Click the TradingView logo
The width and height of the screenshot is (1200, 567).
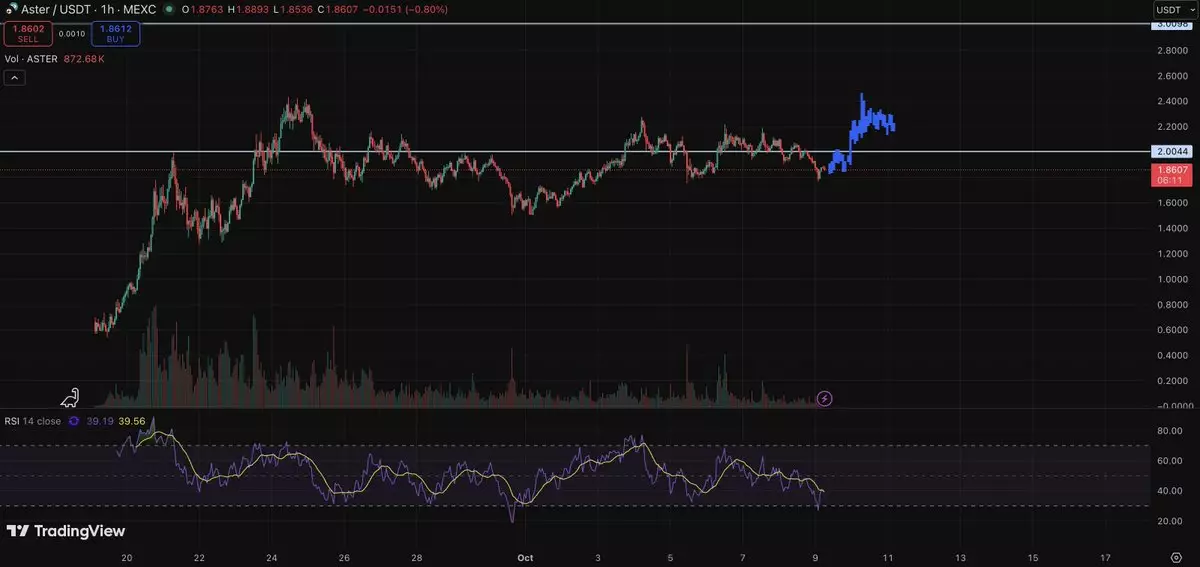click(x=66, y=531)
